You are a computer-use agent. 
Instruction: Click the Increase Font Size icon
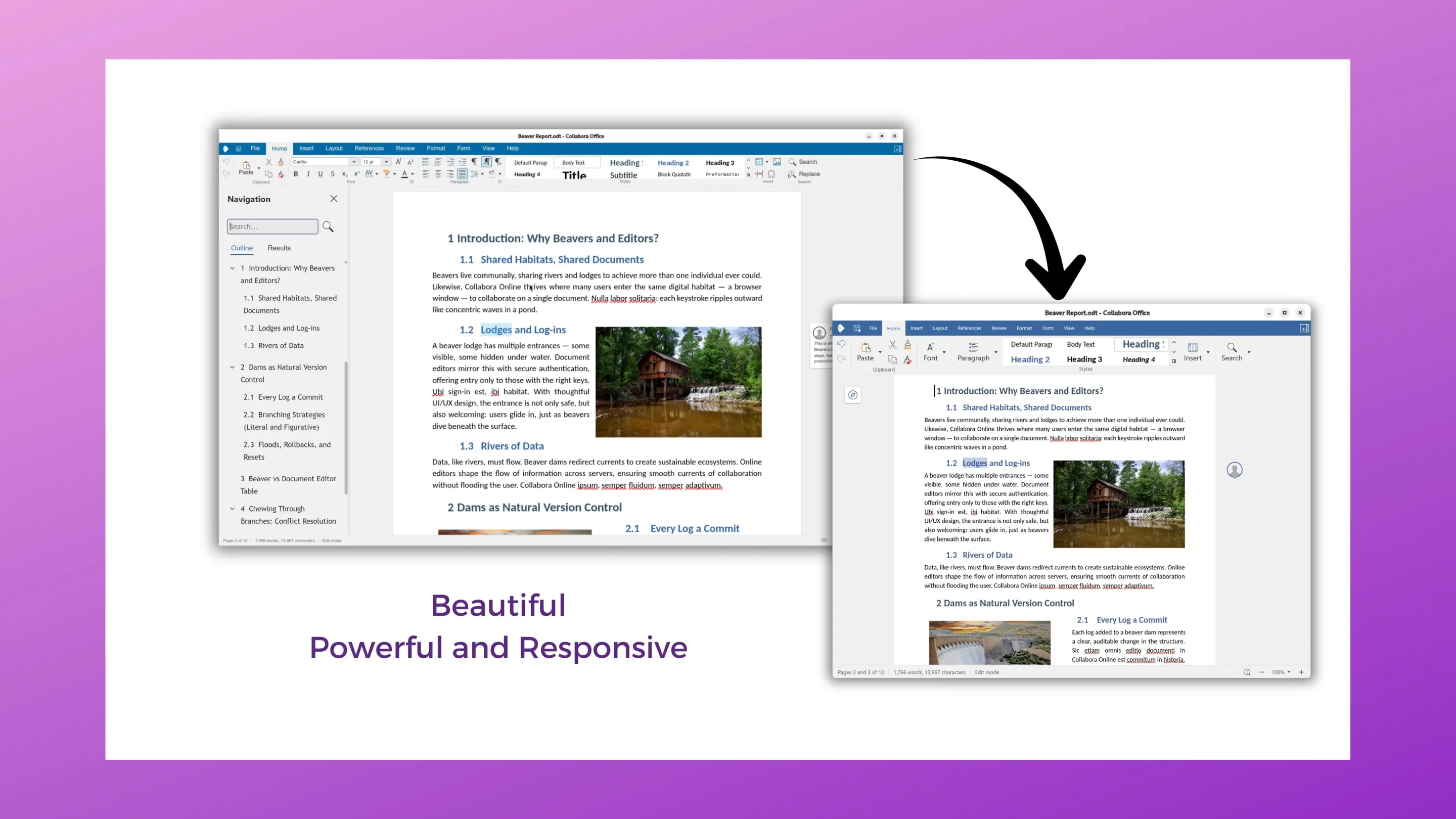399,162
